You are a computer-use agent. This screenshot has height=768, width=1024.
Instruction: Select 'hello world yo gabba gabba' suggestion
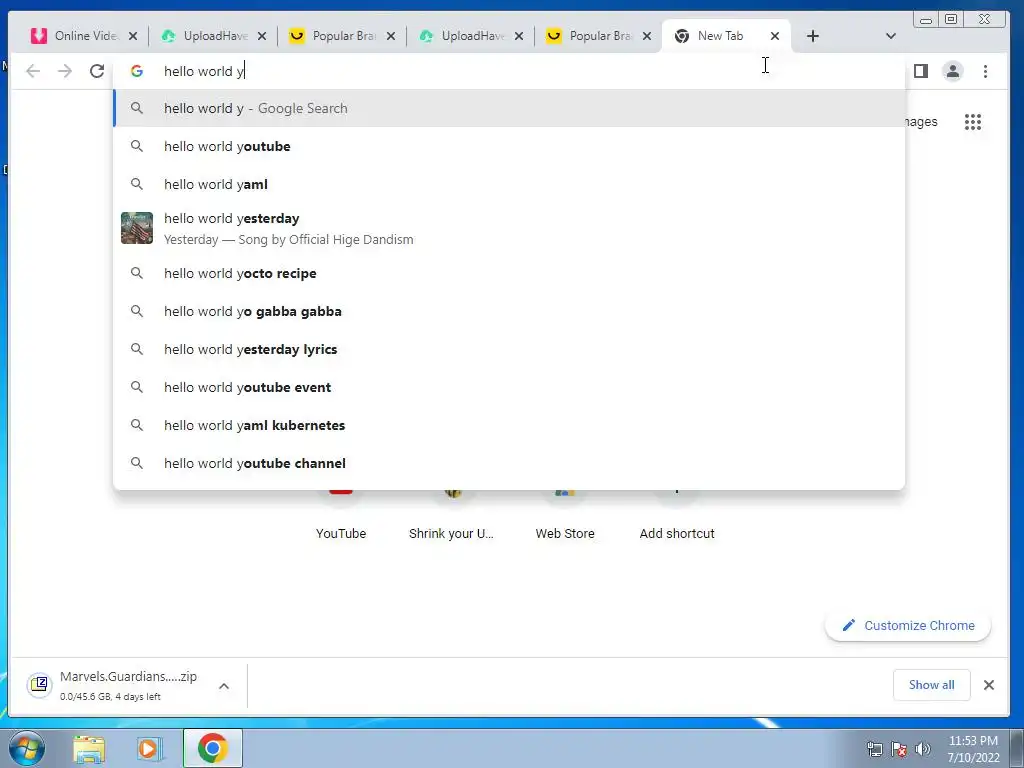click(509, 311)
